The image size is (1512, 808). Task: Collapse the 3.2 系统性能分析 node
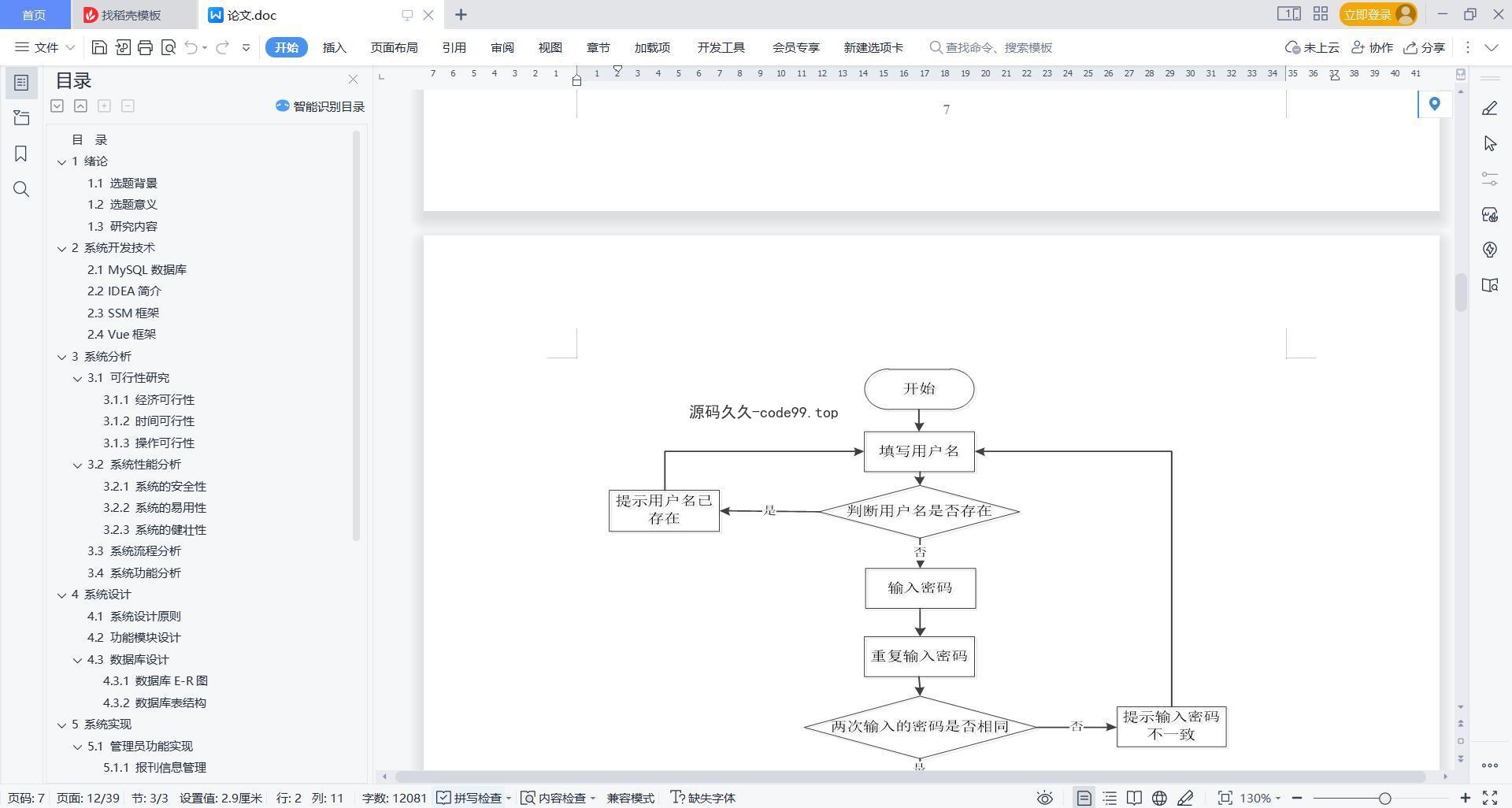(x=78, y=465)
